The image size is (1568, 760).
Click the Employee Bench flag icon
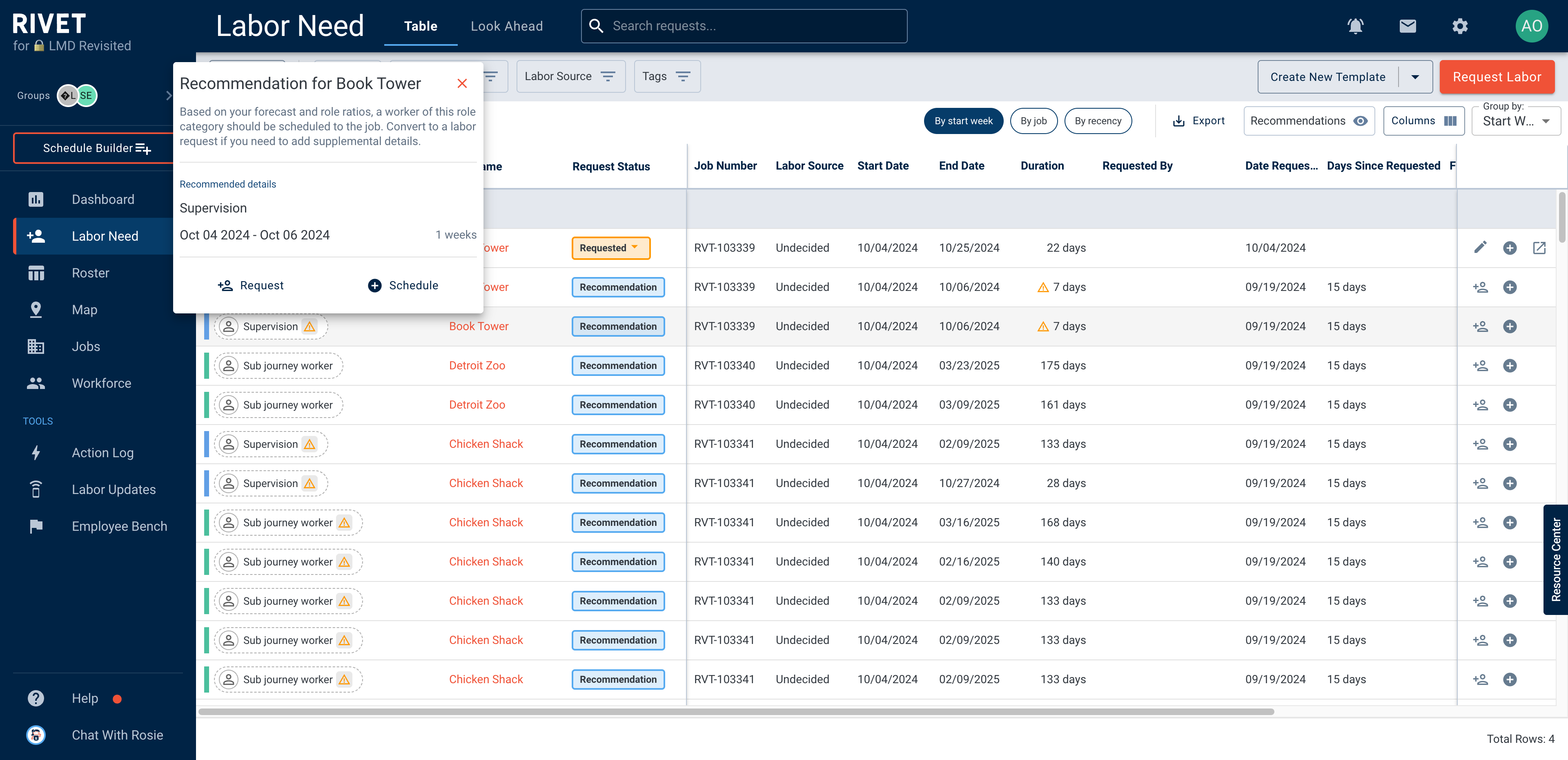point(36,526)
